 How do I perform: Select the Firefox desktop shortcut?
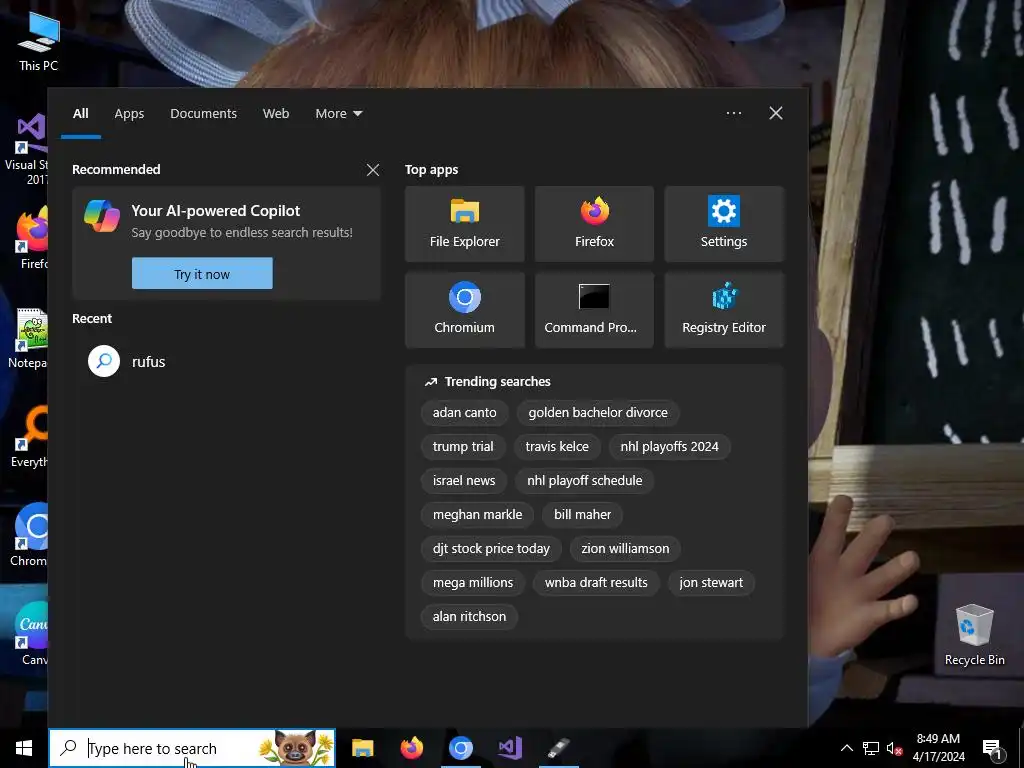point(33,238)
